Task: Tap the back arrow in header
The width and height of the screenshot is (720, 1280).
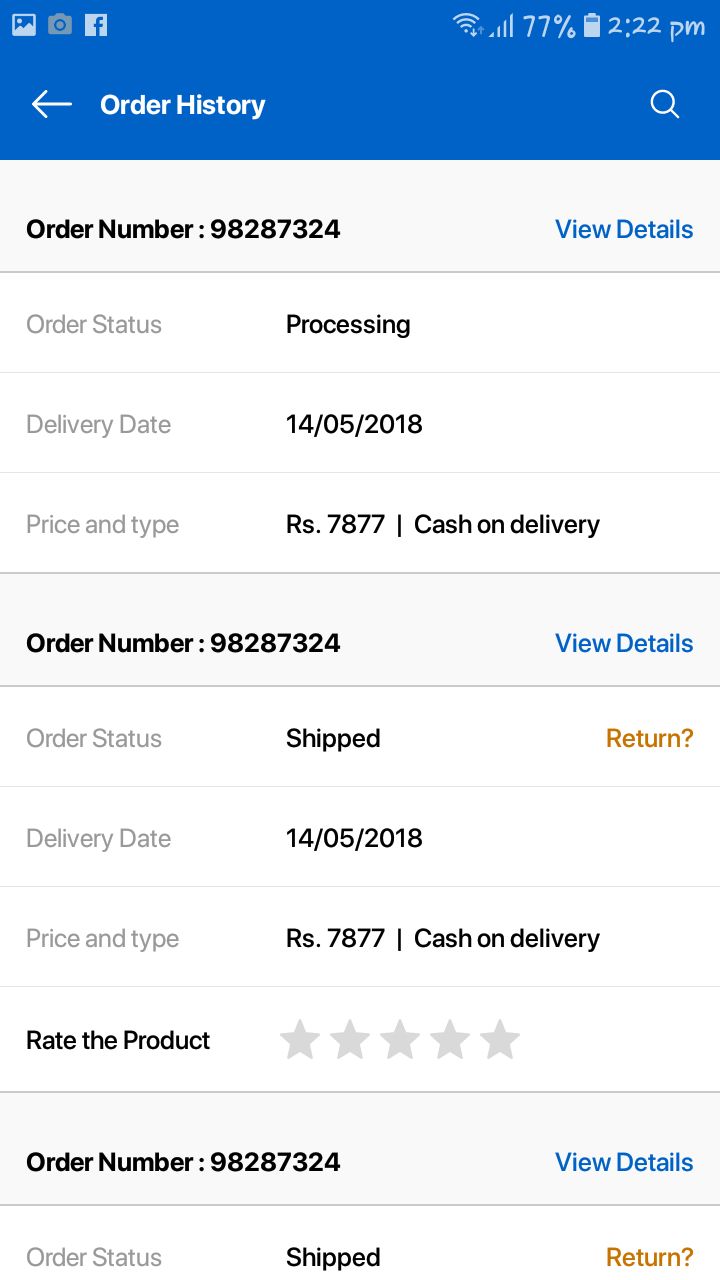Action: (51, 104)
